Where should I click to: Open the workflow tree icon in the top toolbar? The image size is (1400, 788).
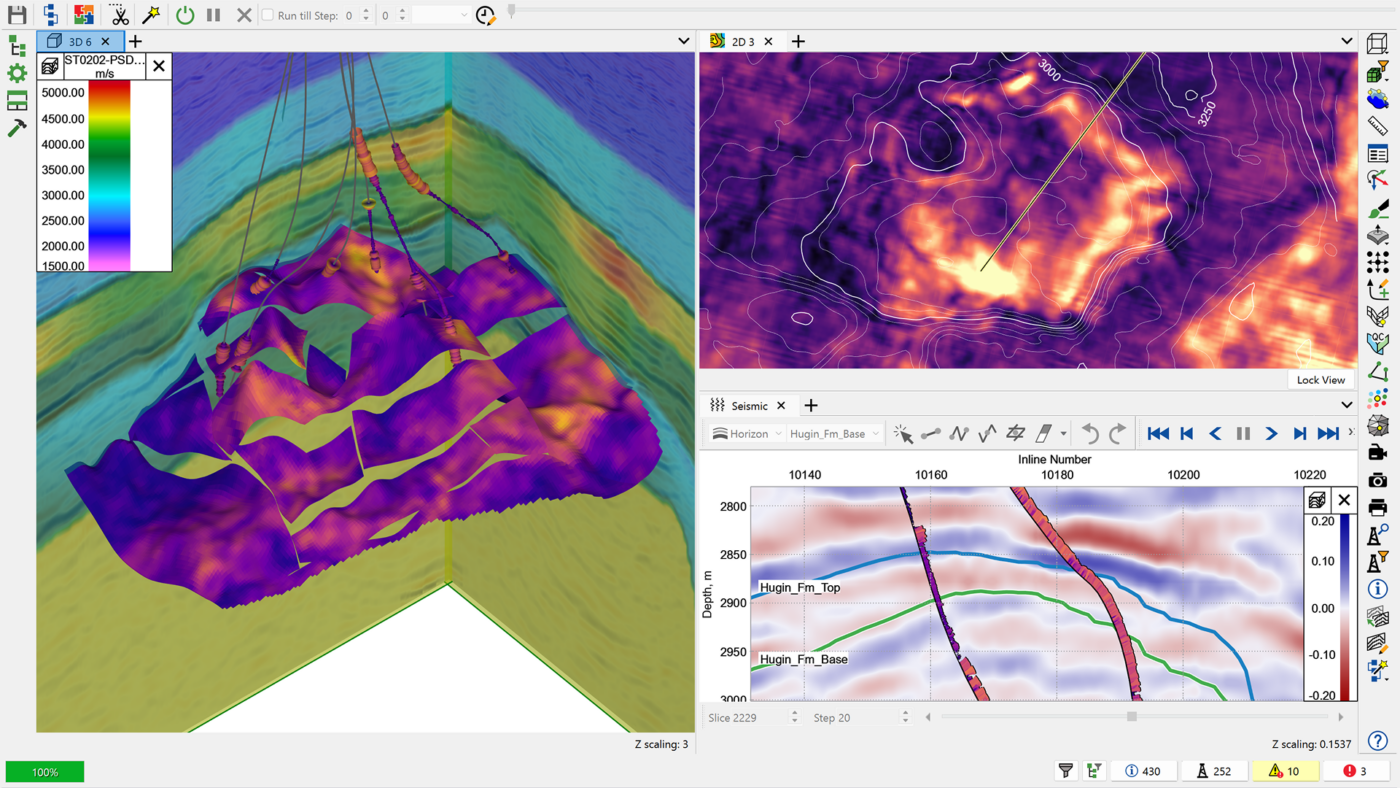50,15
